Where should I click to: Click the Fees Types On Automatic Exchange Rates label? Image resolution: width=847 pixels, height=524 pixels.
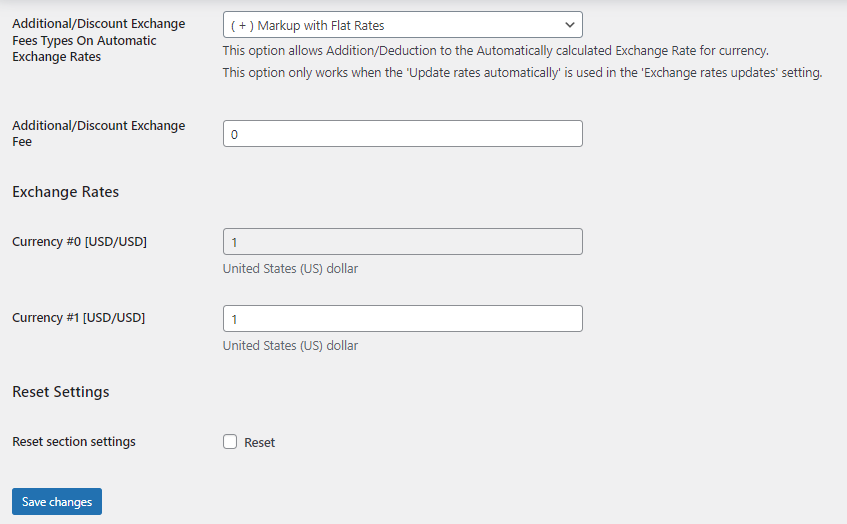84,40
